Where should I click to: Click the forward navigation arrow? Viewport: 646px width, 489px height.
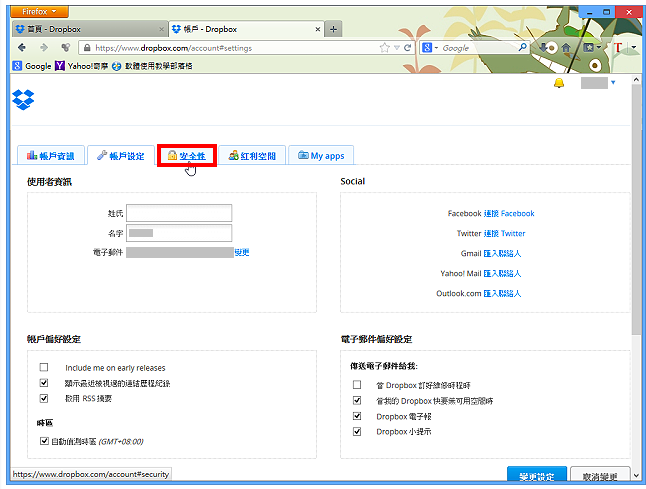click(x=44, y=48)
